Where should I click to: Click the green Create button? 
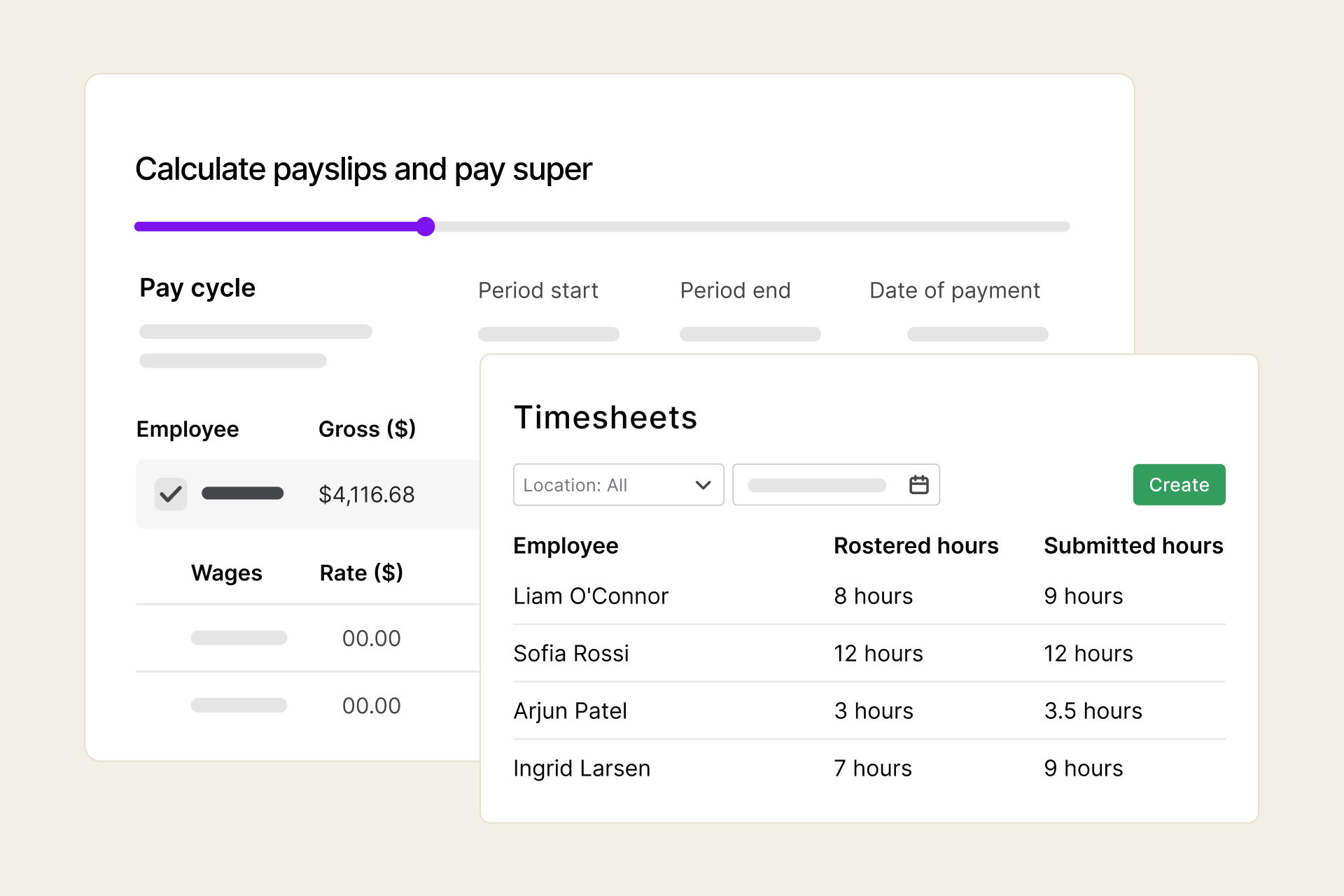click(x=1179, y=484)
